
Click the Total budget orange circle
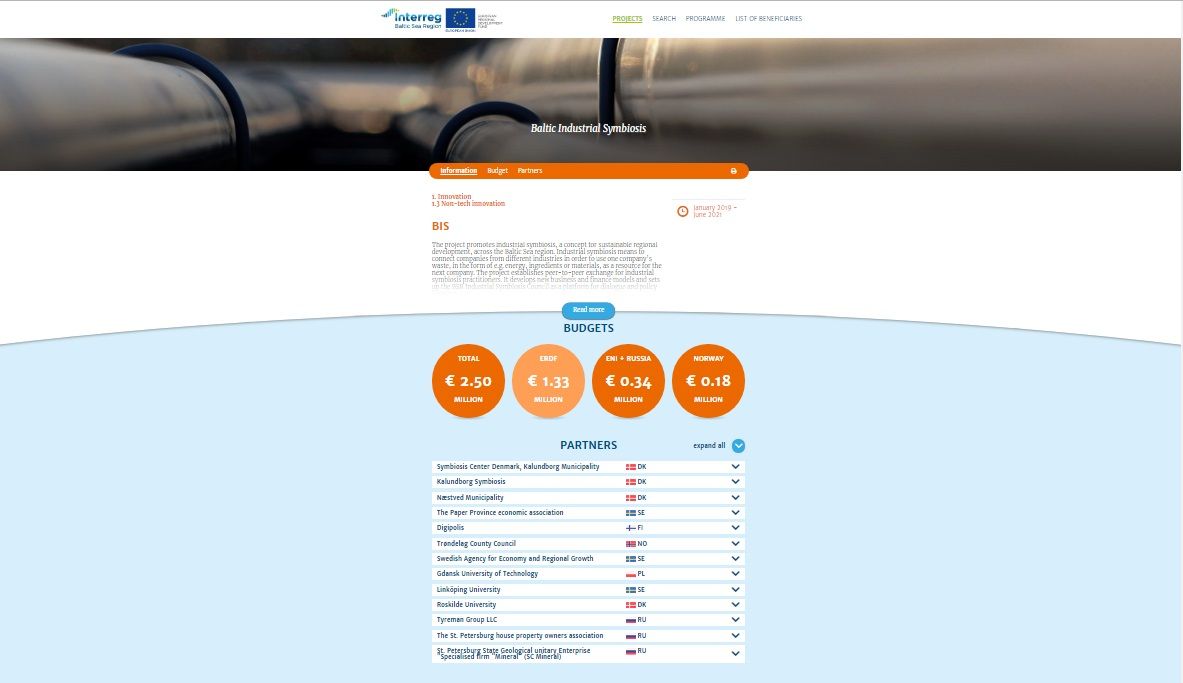point(468,381)
